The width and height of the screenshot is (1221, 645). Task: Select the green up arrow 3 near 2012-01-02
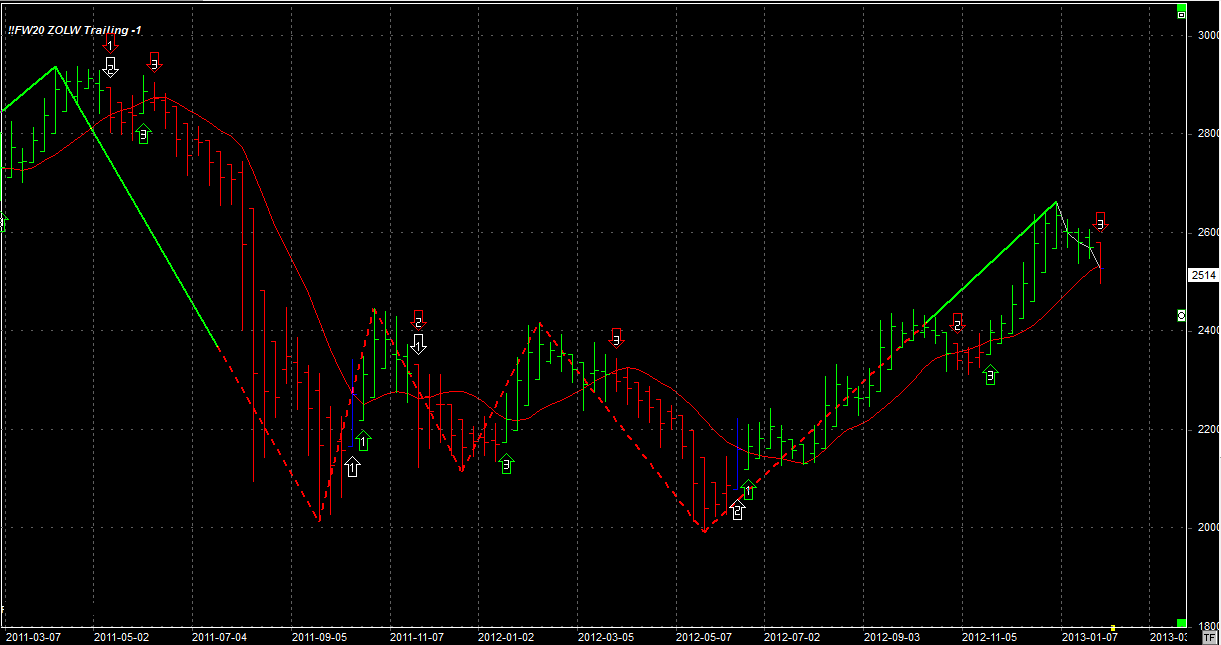coord(506,464)
